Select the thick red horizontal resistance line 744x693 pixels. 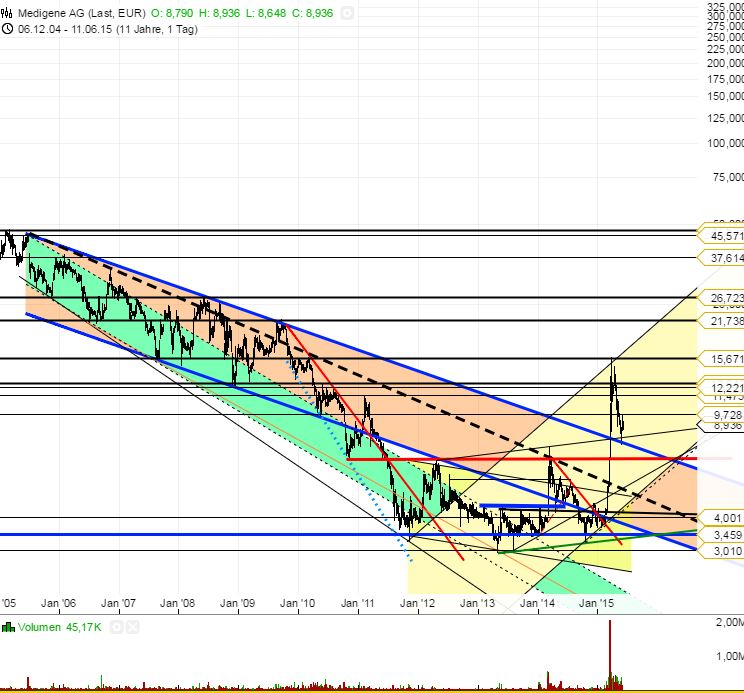(x=500, y=458)
